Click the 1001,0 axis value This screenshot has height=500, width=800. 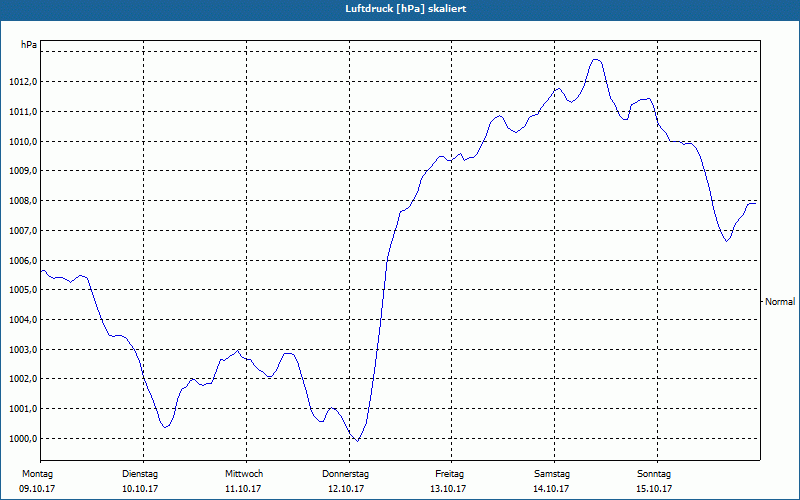(23, 409)
